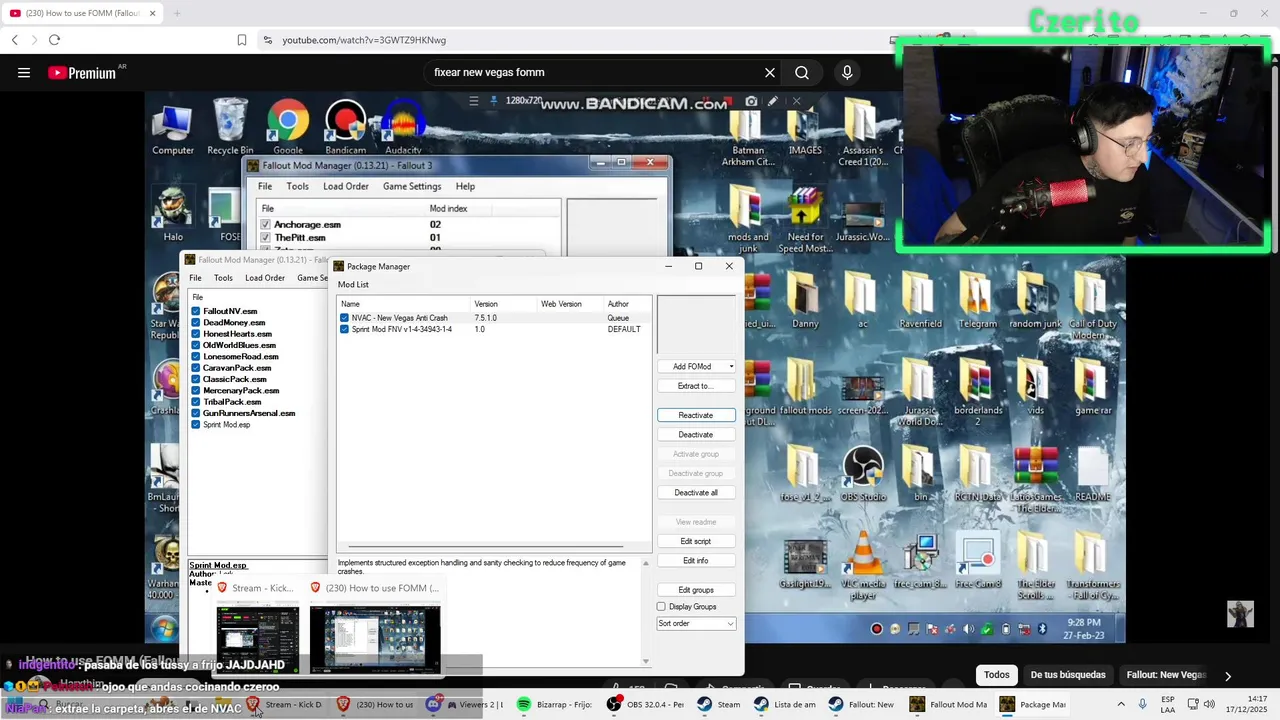Toggle OldWorldBlues.esm plugin checkbox
Viewport: 1280px width, 720px height.
[x=196, y=345]
